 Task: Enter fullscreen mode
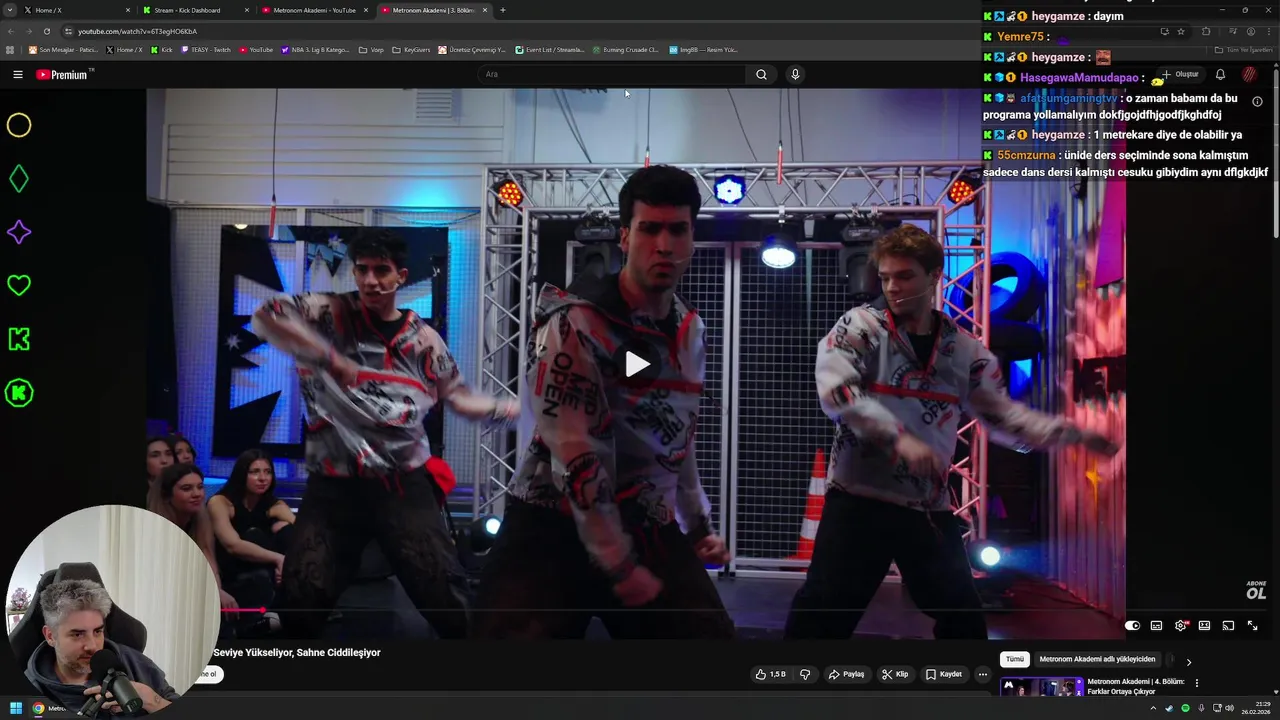coord(1252,626)
